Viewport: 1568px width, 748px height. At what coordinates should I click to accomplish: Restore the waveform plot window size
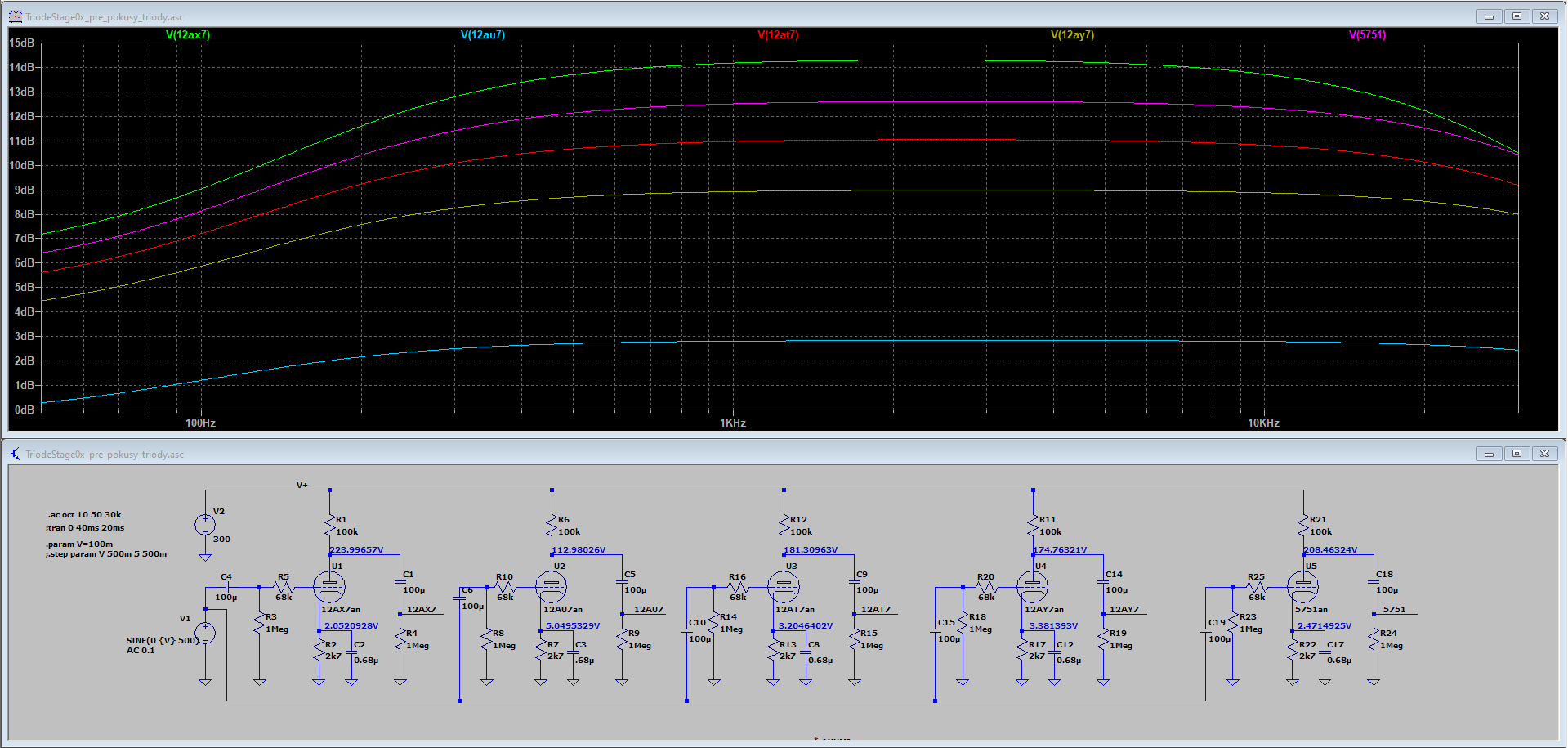[x=1517, y=16]
